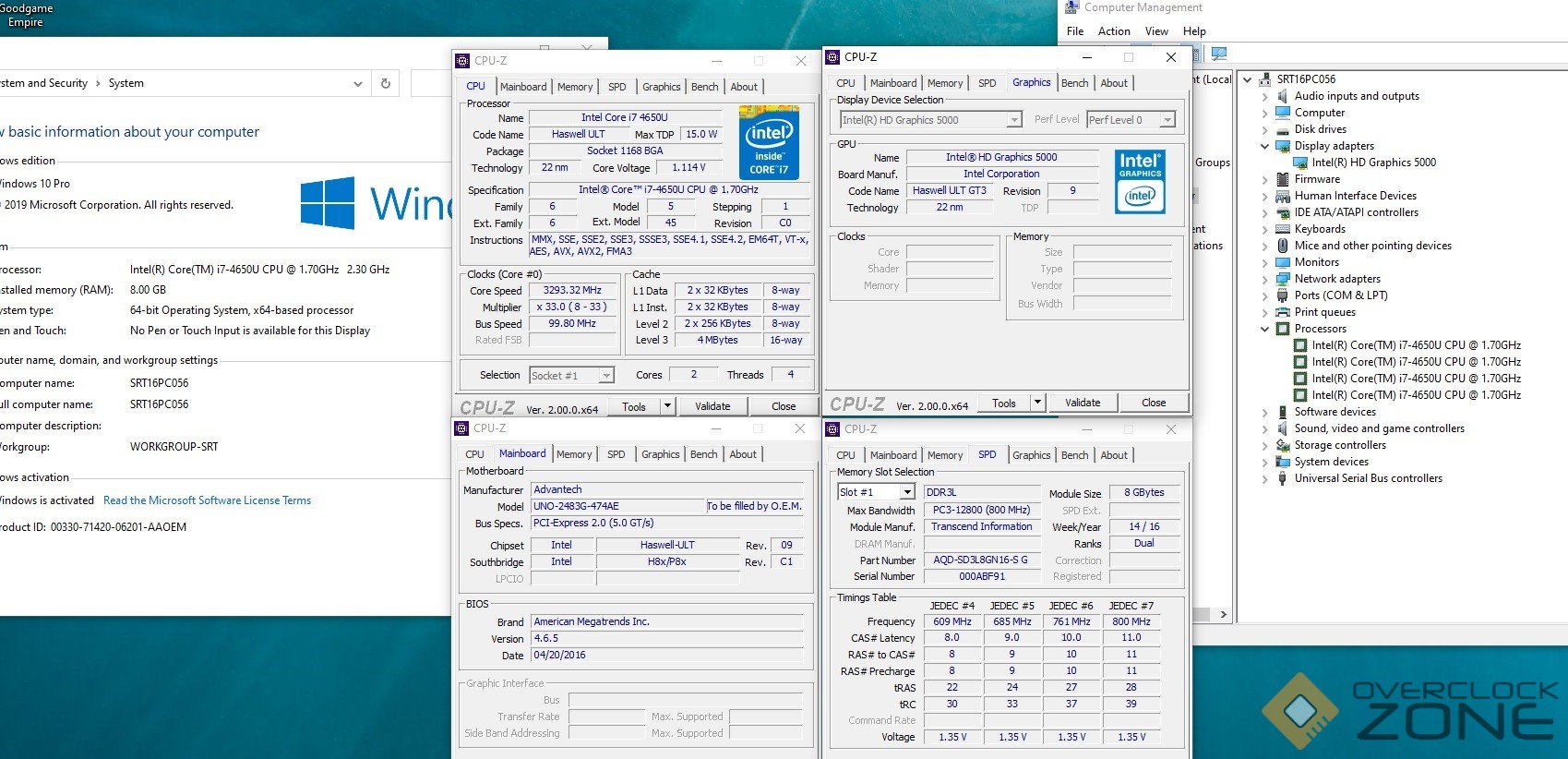Collapse the Processors tree node
Image resolution: width=1568 pixels, height=759 pixels.
point(1264,329)
